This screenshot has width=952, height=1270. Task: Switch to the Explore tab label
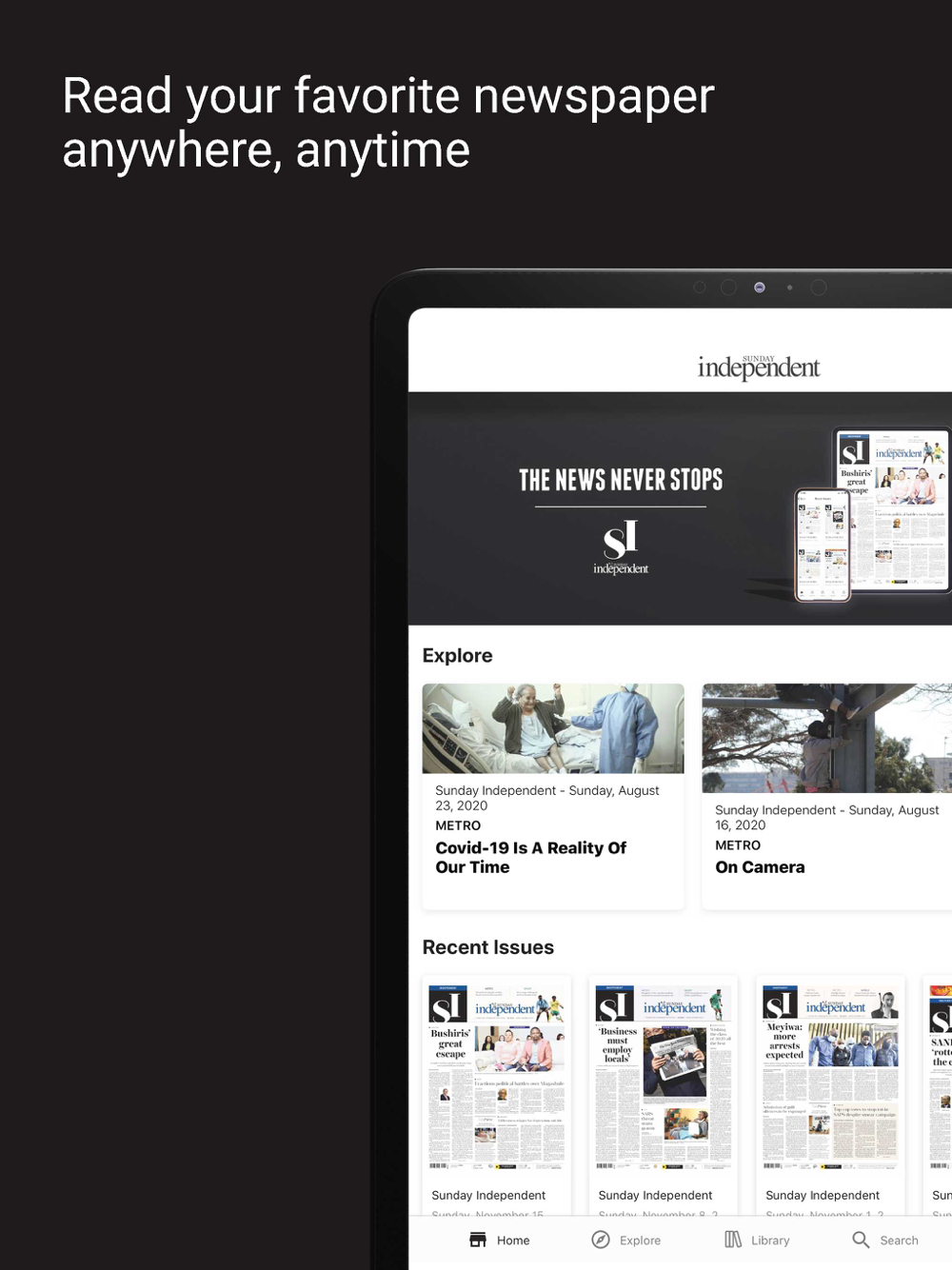click(x=640, y=1240)
